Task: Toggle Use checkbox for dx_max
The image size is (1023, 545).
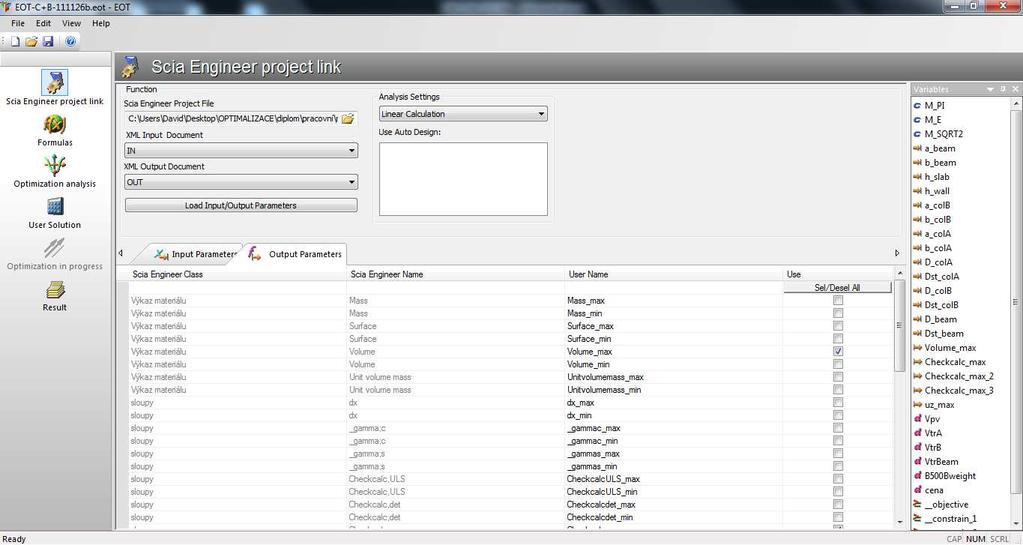Action: [838, 402]
